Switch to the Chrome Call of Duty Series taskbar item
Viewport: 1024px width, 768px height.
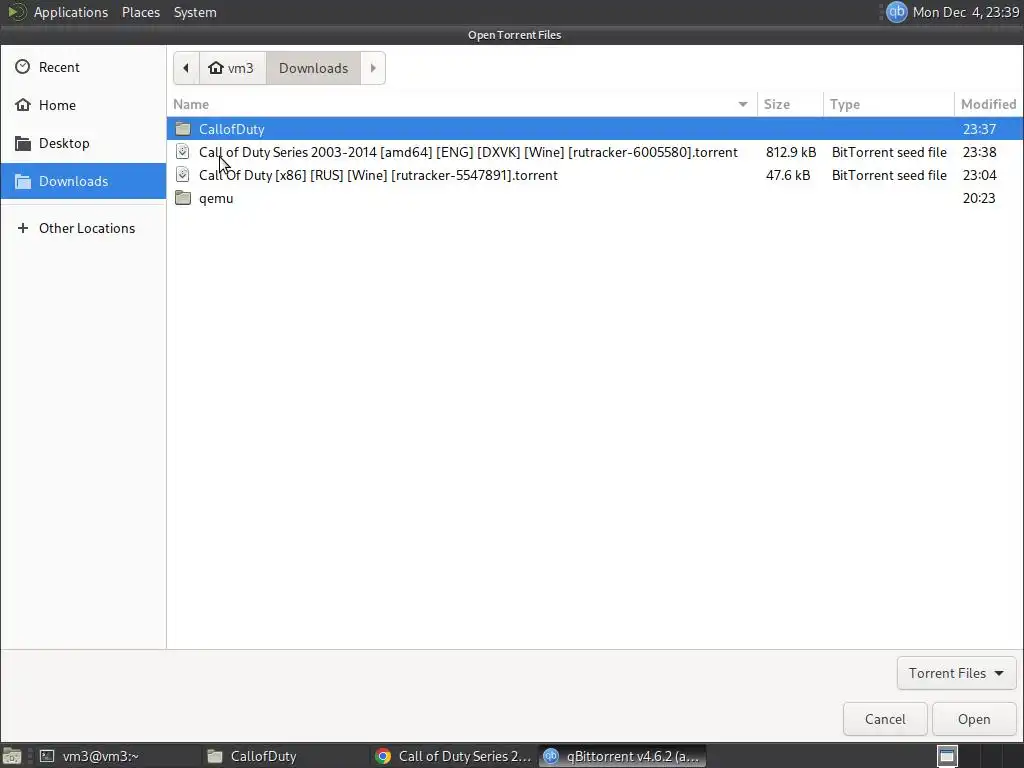pyautogui.click(x=454, y=756)
